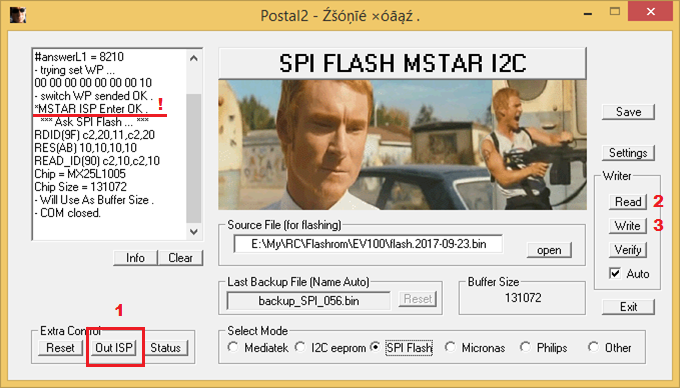
Task: Clear the log output
Action: coord(180,258)
